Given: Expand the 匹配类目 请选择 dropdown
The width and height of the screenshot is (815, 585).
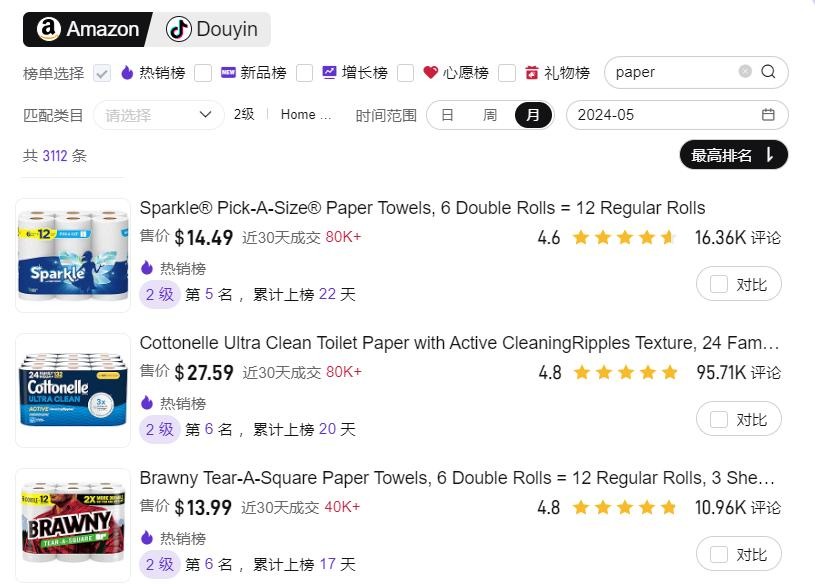Looking at the screenshot, I should pos(159,114).
